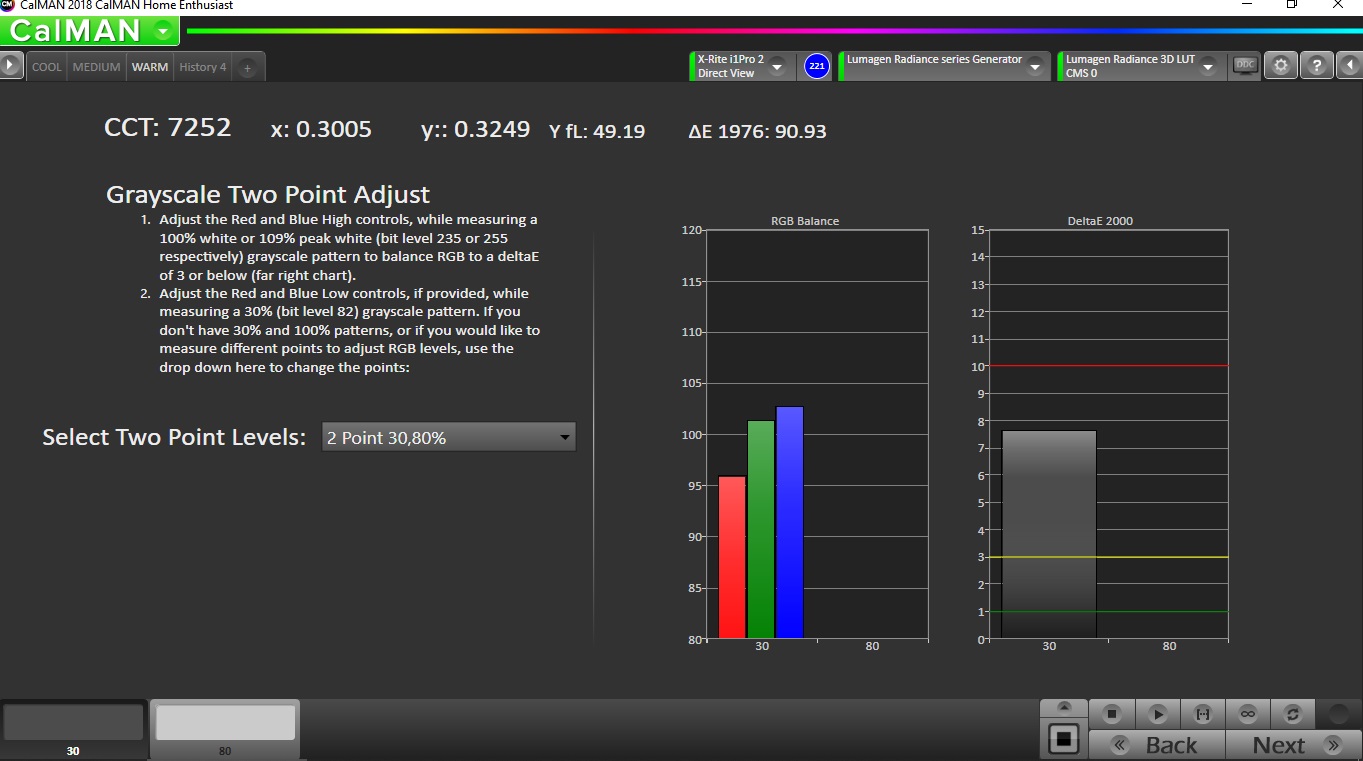This screenshot has width=1363, height=761.
Task: Open the Select Two Point Levels combo box
Action: [x=448, y=437]
